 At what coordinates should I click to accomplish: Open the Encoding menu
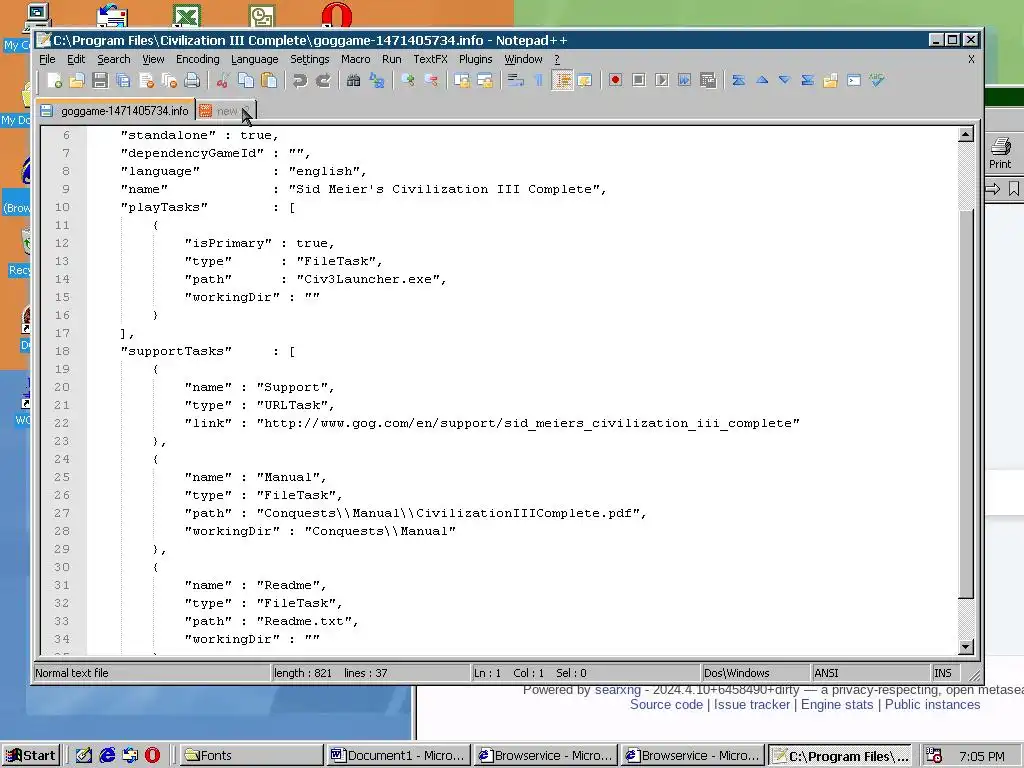[197, 59]
